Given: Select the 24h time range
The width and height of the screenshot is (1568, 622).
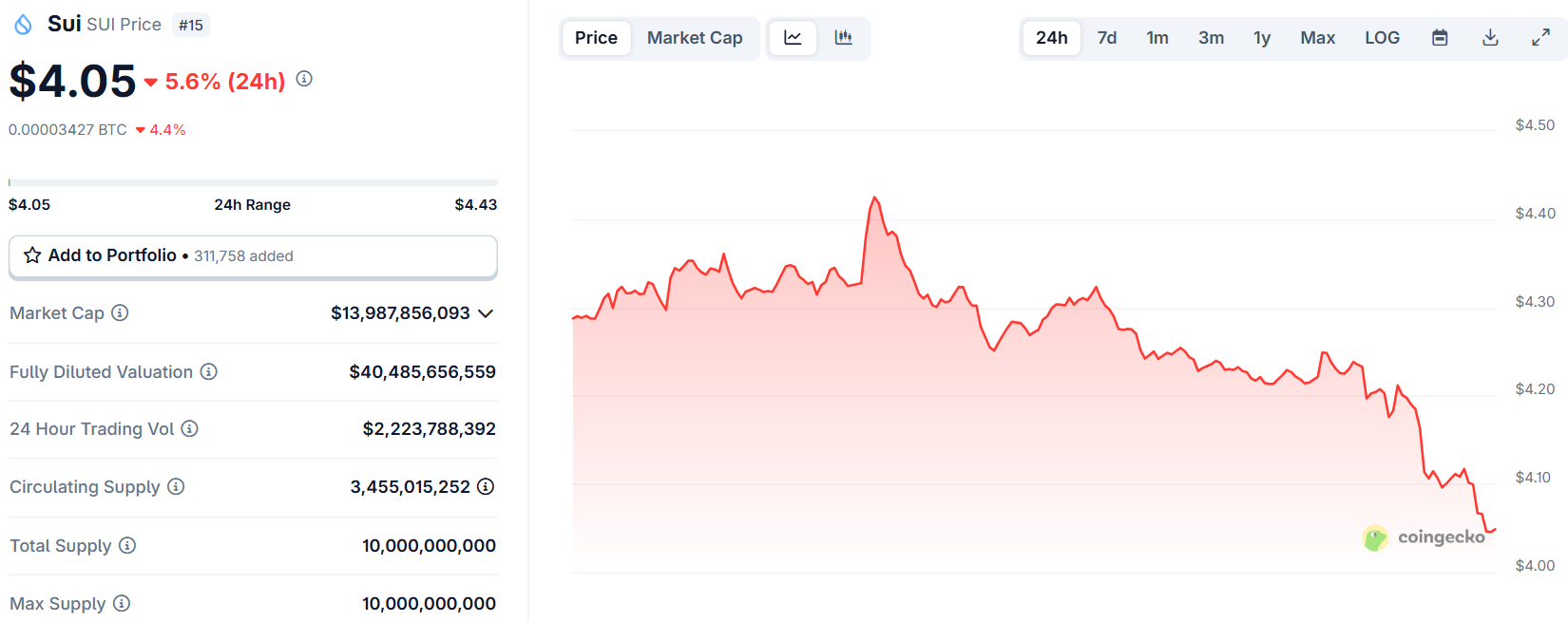Looking at the screenshot, I should (1052, 38).
